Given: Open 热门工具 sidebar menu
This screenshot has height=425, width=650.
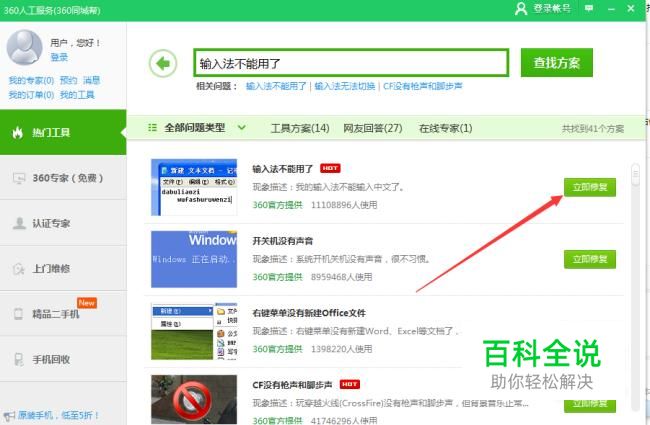Looking at the screenshot, I should click(x=63, y=132).
